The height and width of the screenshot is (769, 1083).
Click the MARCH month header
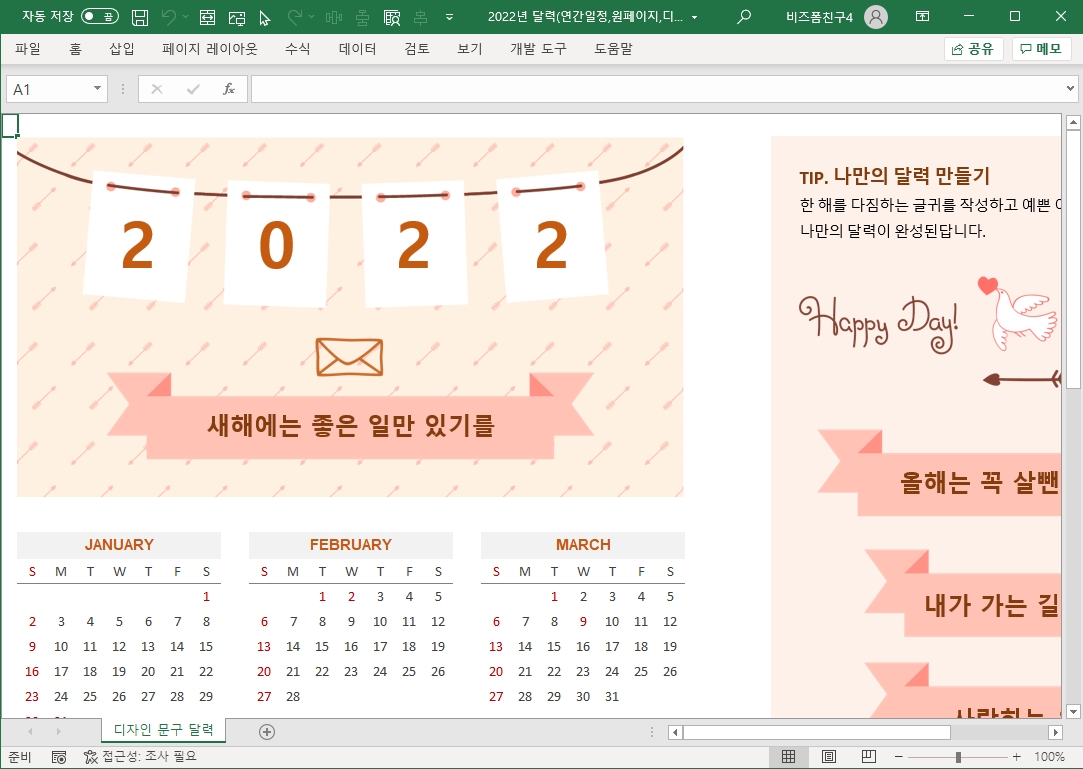(x=583, y=544)
